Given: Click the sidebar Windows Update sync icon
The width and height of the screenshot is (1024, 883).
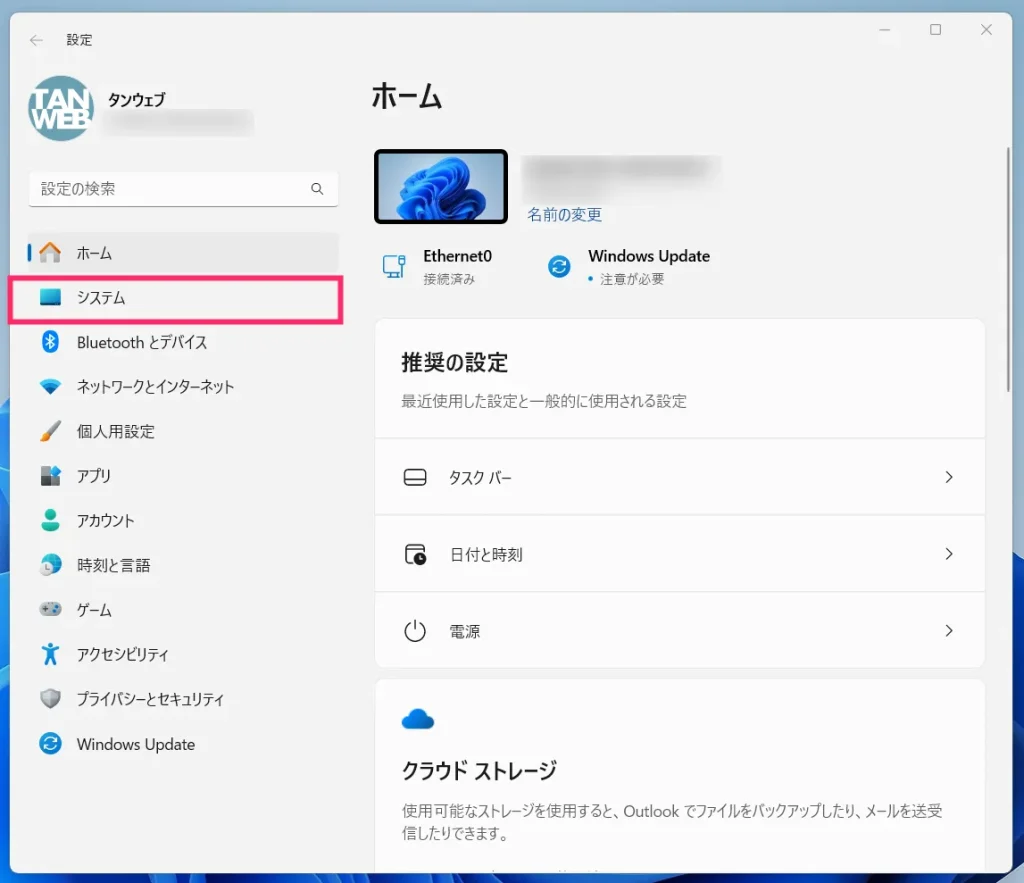Looking at the screenshot, I should [x=50, y=744].
